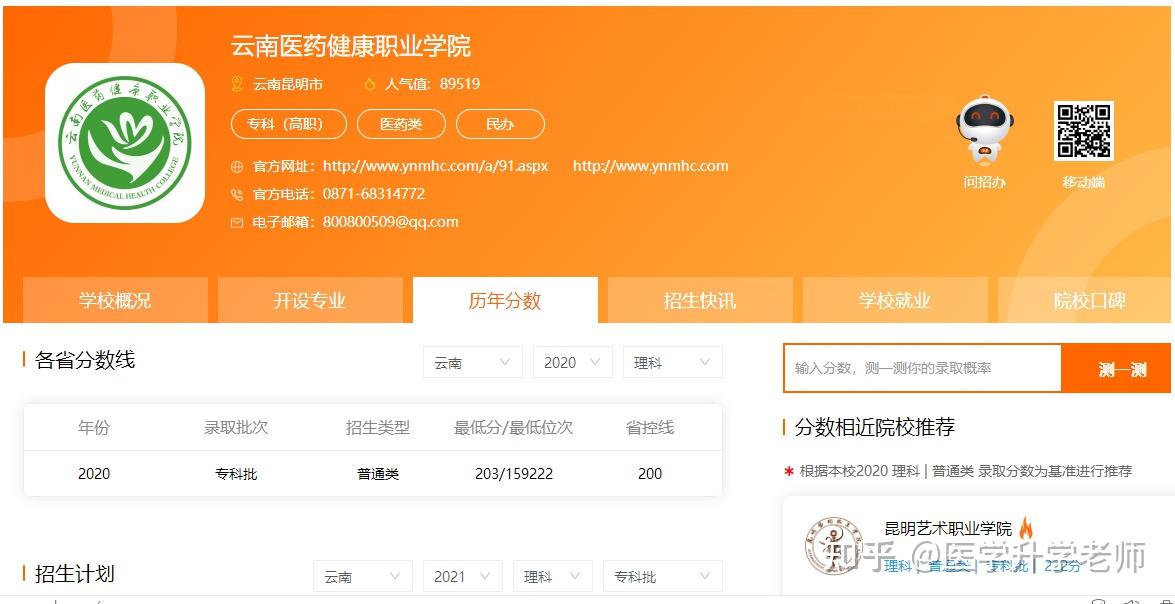The image size is (1175, 604).
Task: Click the flame icon beside 人气值
Action: [x=369, y=84]
